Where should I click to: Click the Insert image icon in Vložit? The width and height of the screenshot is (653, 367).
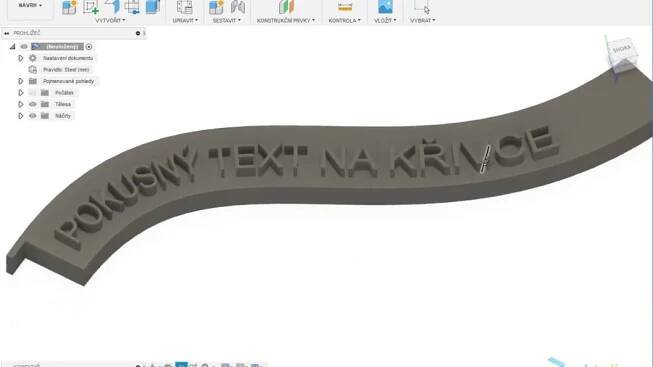tap(385, 6)
